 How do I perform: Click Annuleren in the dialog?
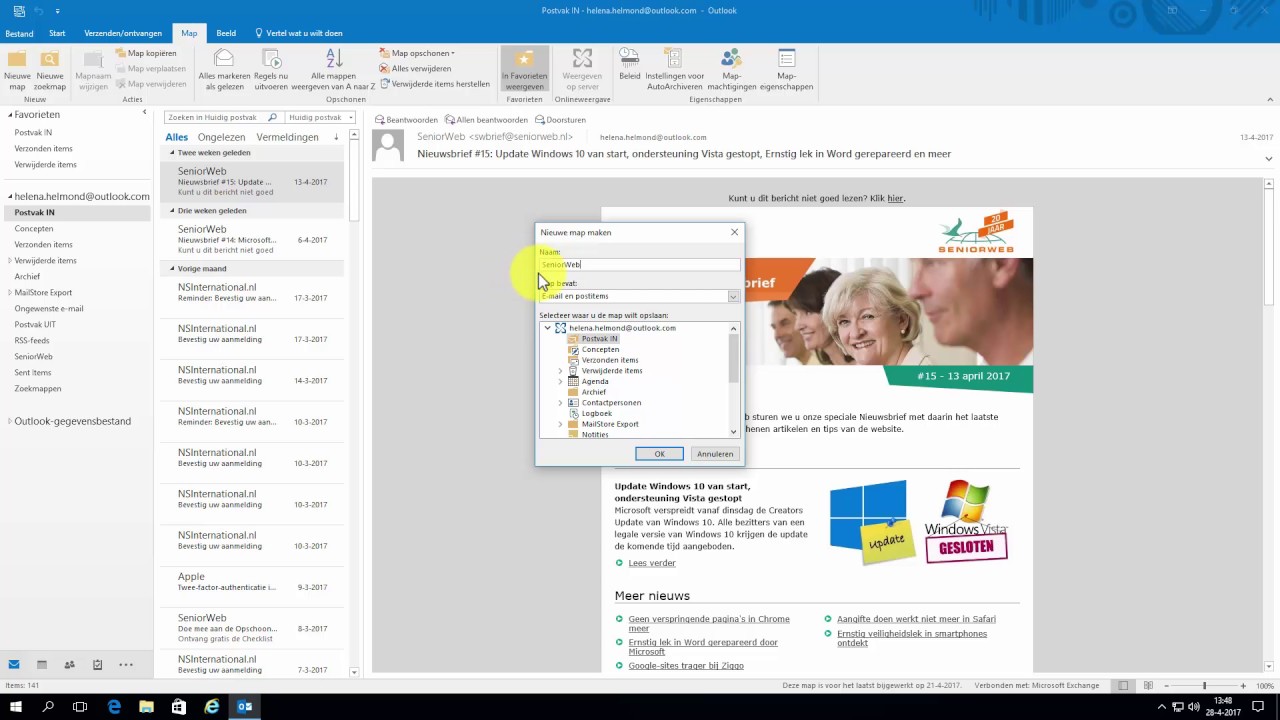(x=715, y=454)
